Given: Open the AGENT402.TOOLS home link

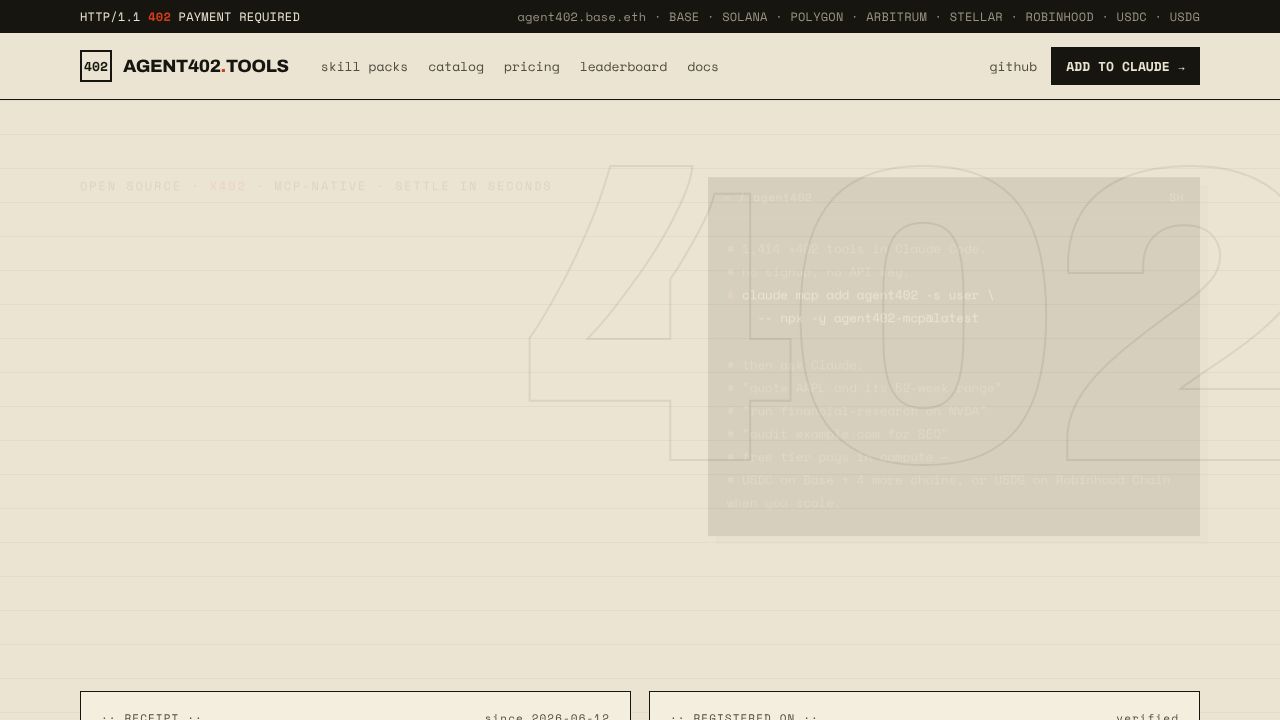Looking at the screenshot, I should 206,66.
